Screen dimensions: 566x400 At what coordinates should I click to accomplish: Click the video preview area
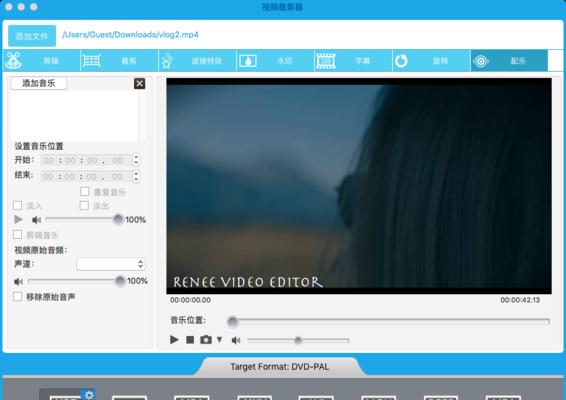pos(359,186)
